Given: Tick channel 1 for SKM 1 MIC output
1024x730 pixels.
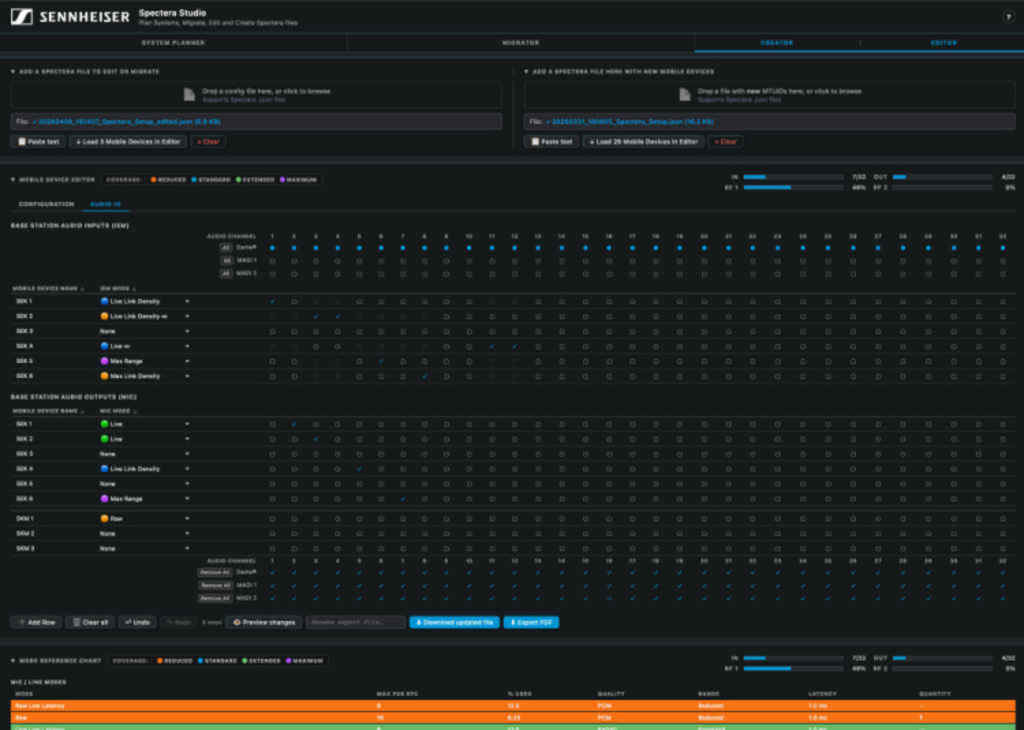Looking at the screenshot, I should 272,519.
